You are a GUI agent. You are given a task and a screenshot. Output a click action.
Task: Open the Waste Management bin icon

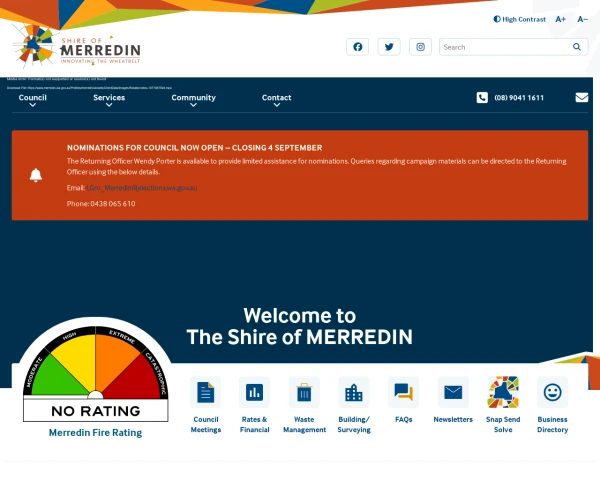tap(304, 392)
